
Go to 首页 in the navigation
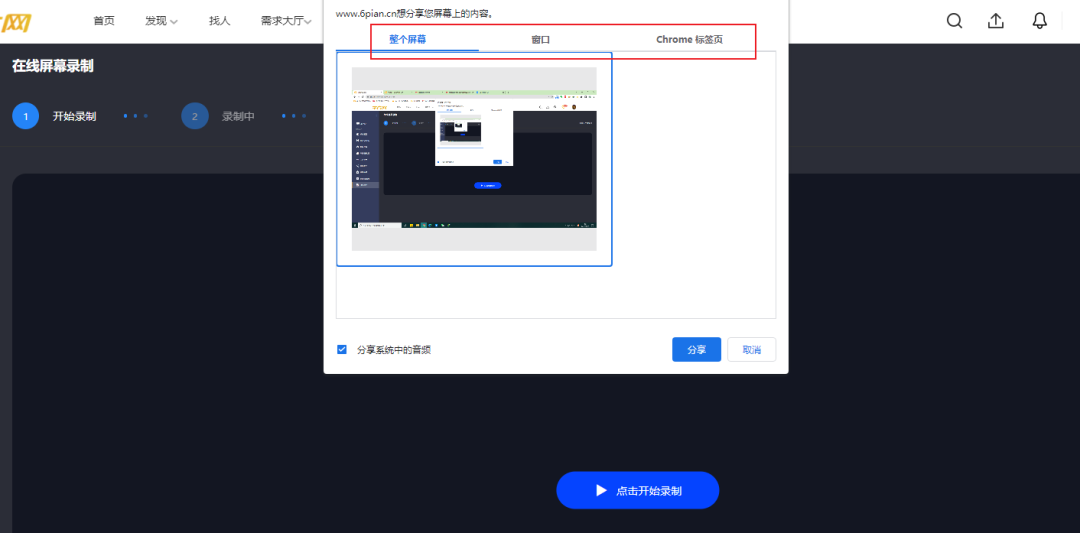coord(104,21)
